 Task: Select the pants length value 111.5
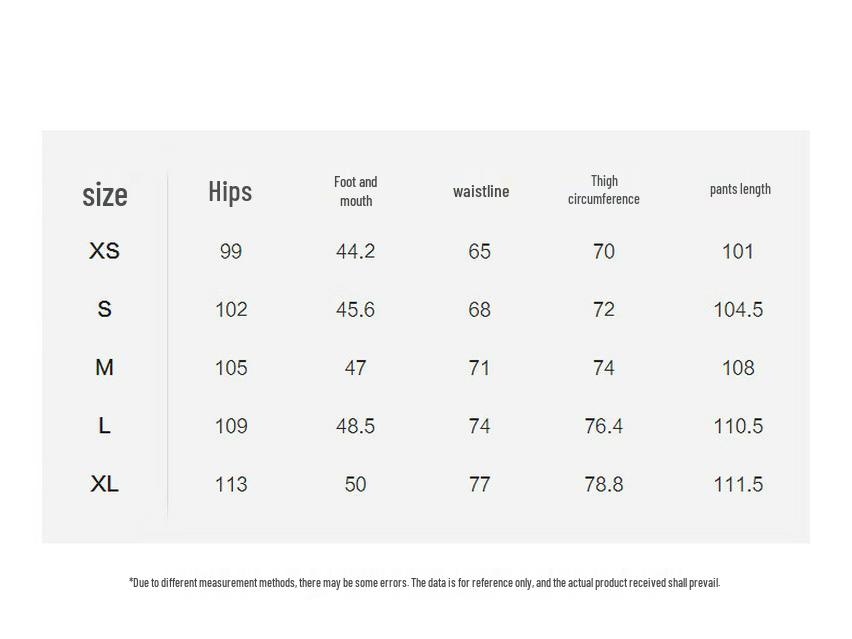(738, 484)
